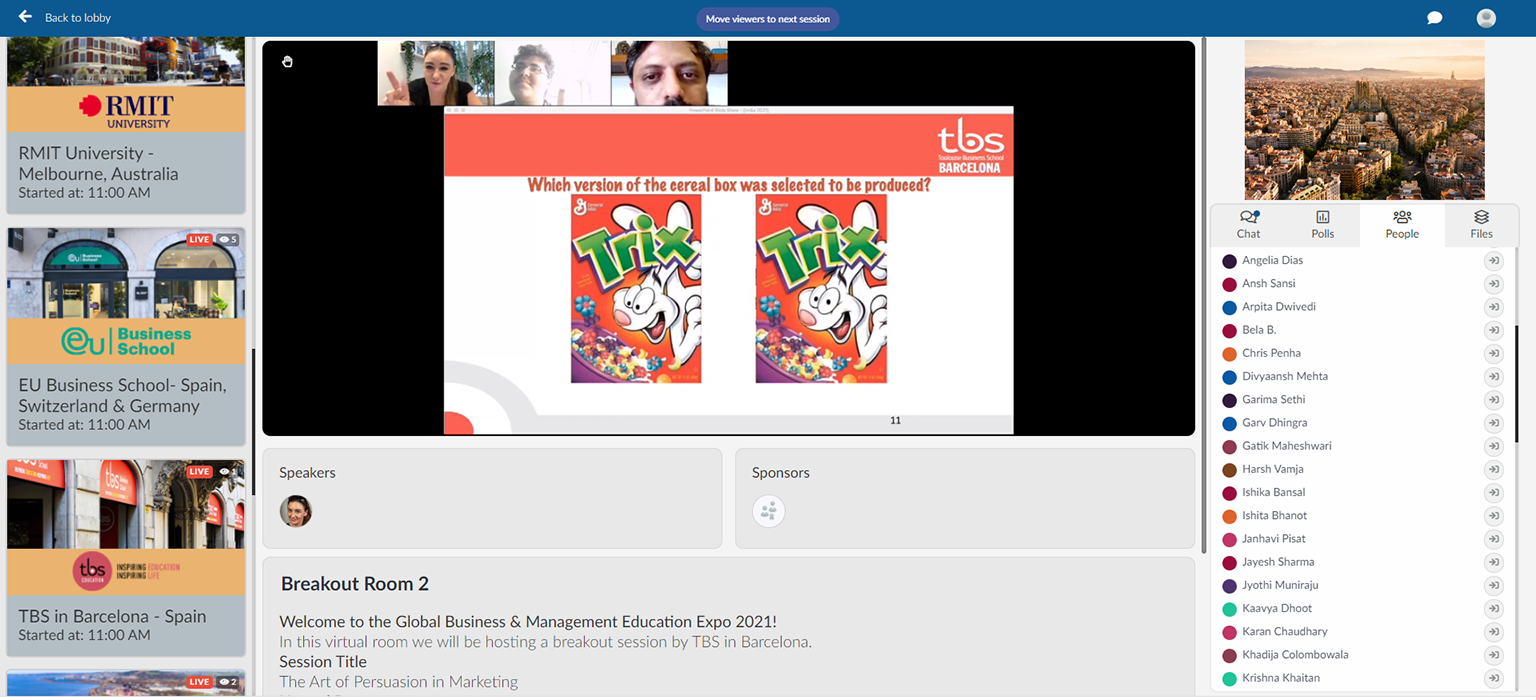Viewport: 1536px width, 700px height.
Task: Click "The Art of Persuasion in Marketing" title
Action: [399, 682]
